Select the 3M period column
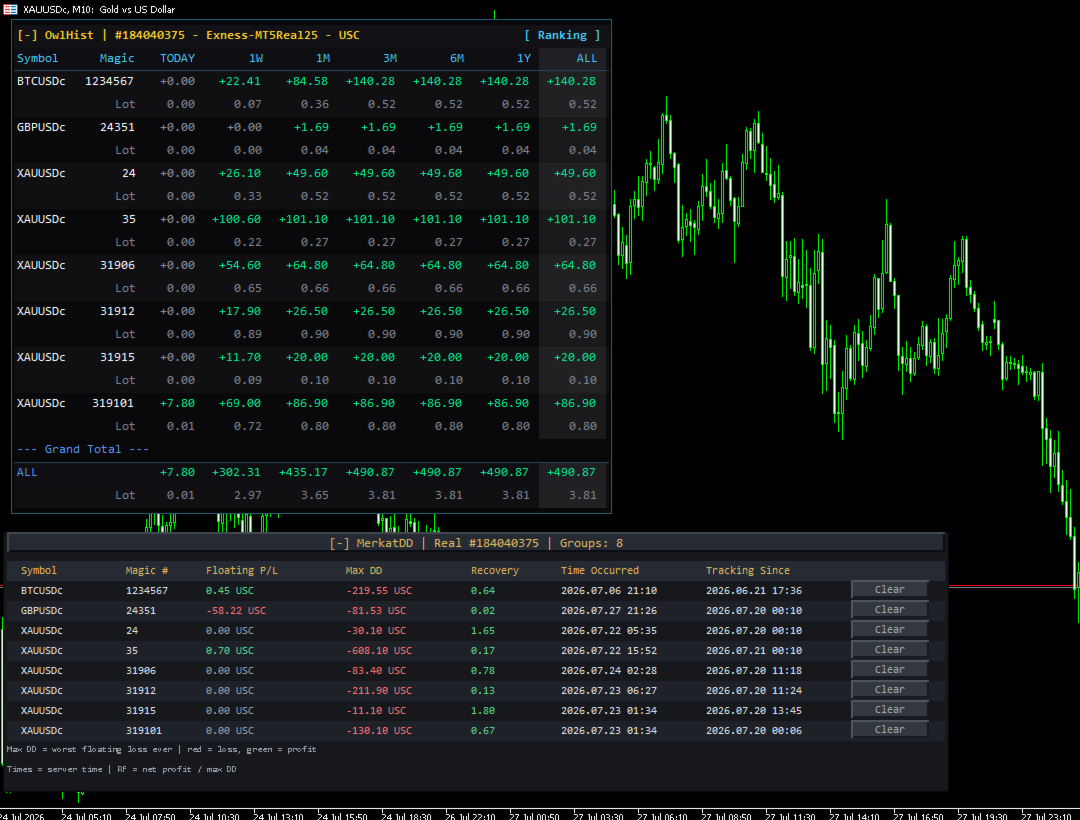The width and height of the screenshot is (1080, 820). pos(390,59)
